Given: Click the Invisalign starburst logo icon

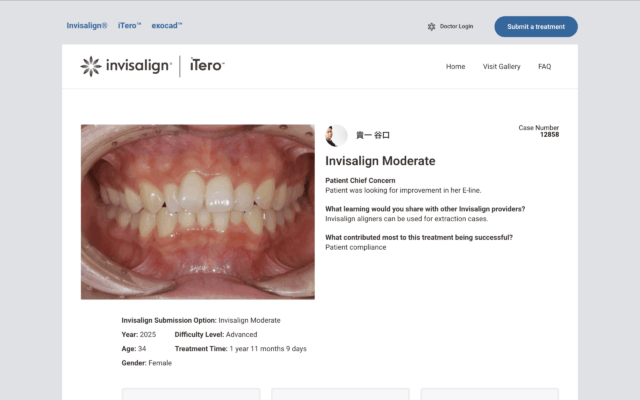Looking at the screenshot, I should (90, 66).
